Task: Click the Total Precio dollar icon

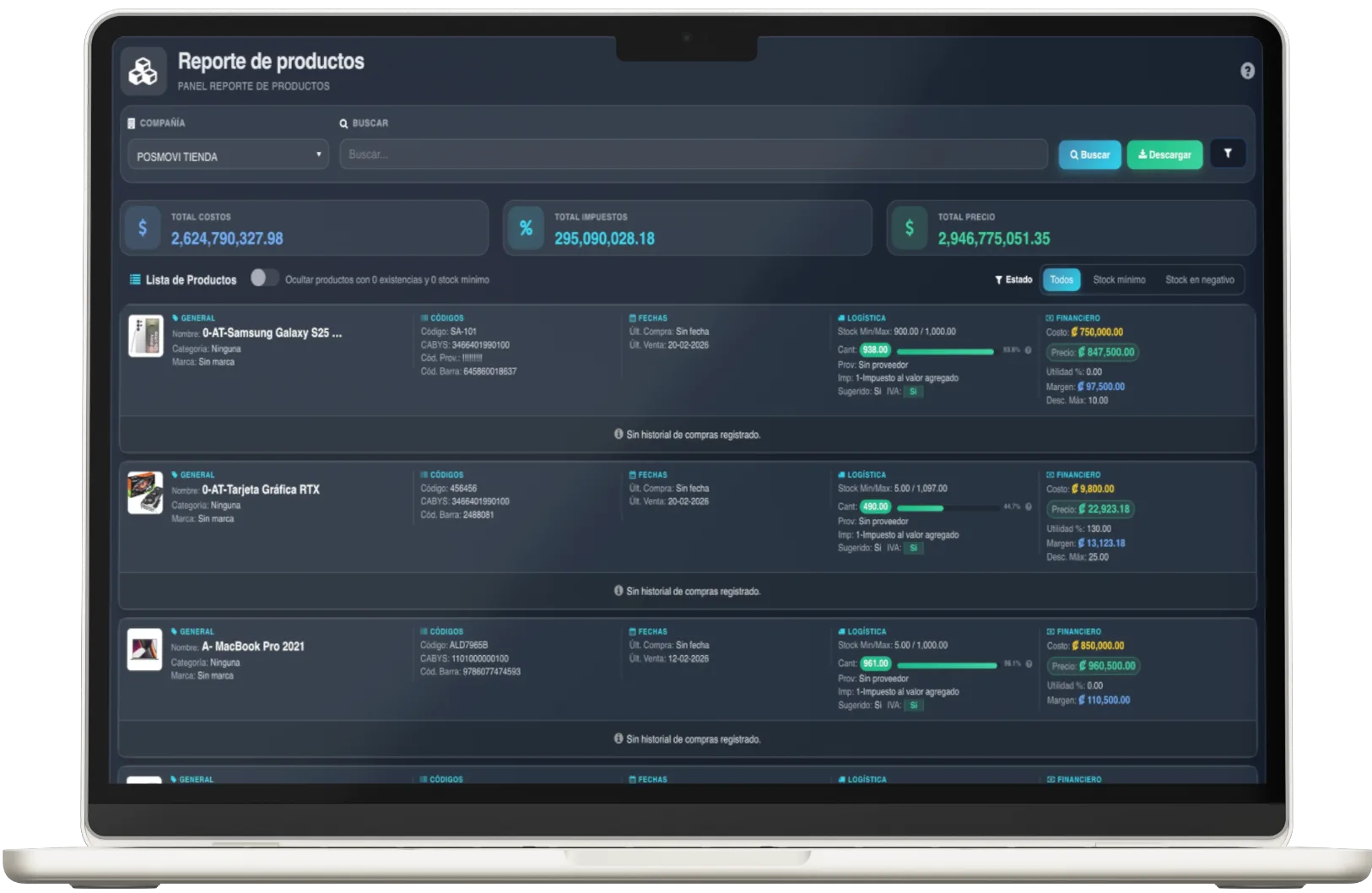Action: [909, 228]
